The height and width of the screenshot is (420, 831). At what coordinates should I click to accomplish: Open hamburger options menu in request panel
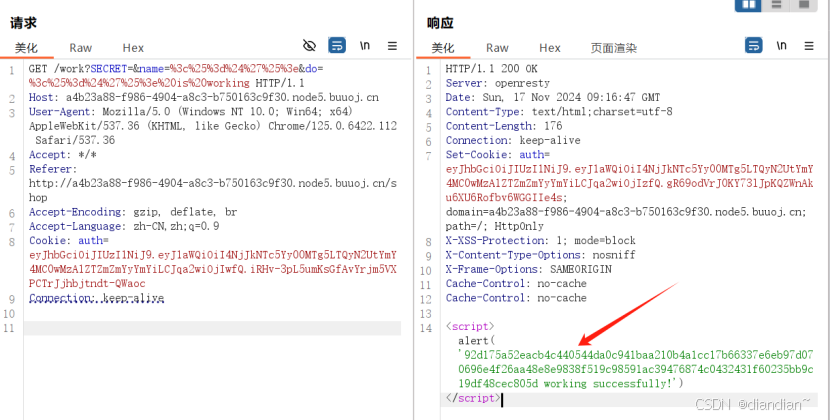(x=392, y=46)
